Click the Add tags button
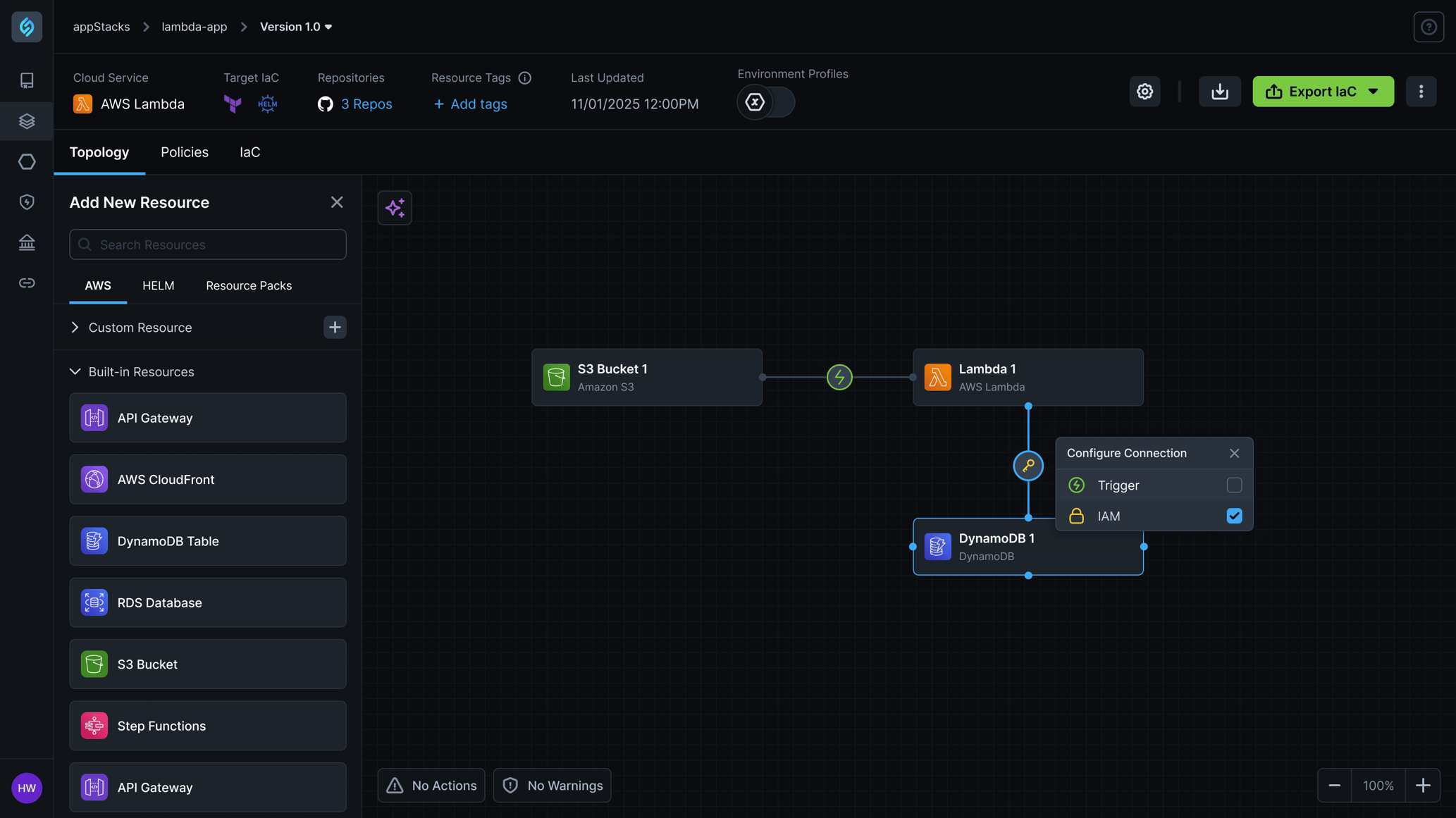The width and height of the screenshot is (1456, 818). click(469, 104)
